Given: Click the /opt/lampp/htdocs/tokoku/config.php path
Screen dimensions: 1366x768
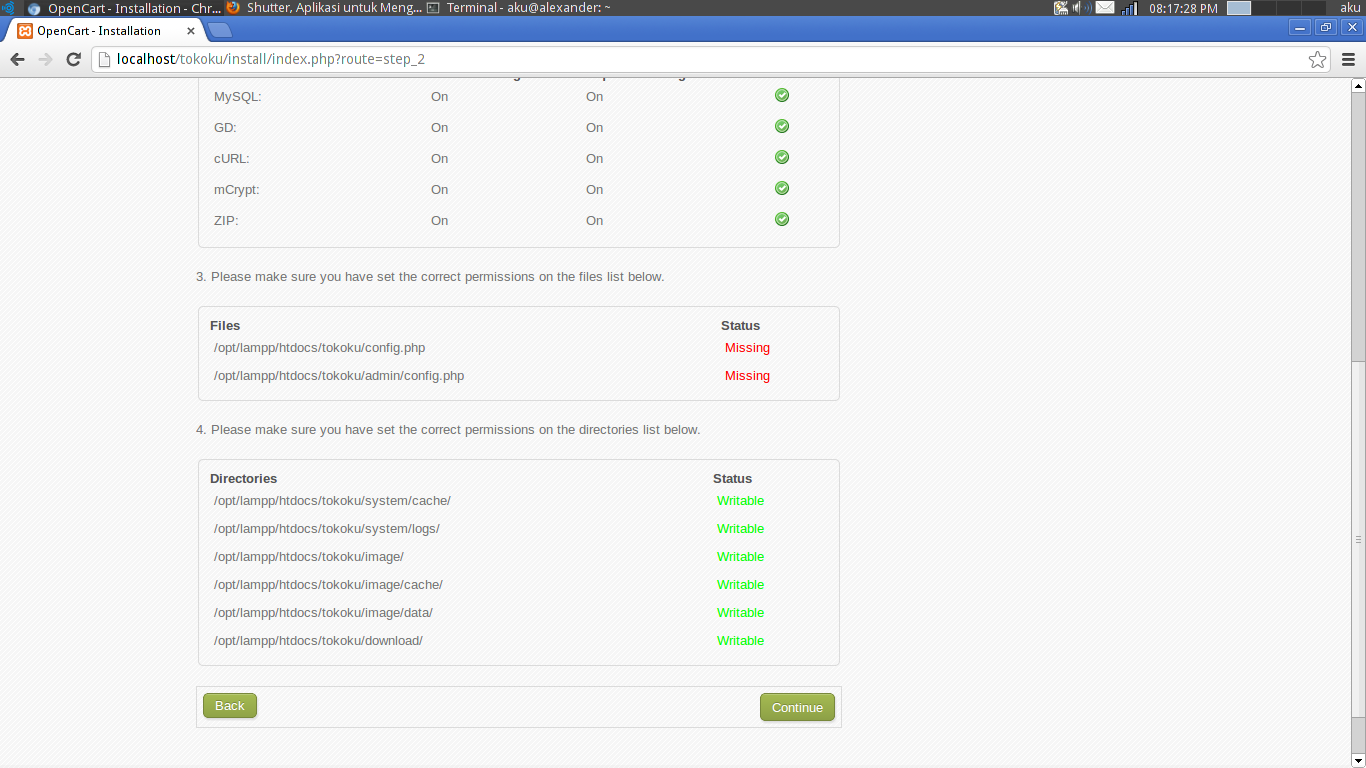Looking at the screenshot, I should 319,348.
